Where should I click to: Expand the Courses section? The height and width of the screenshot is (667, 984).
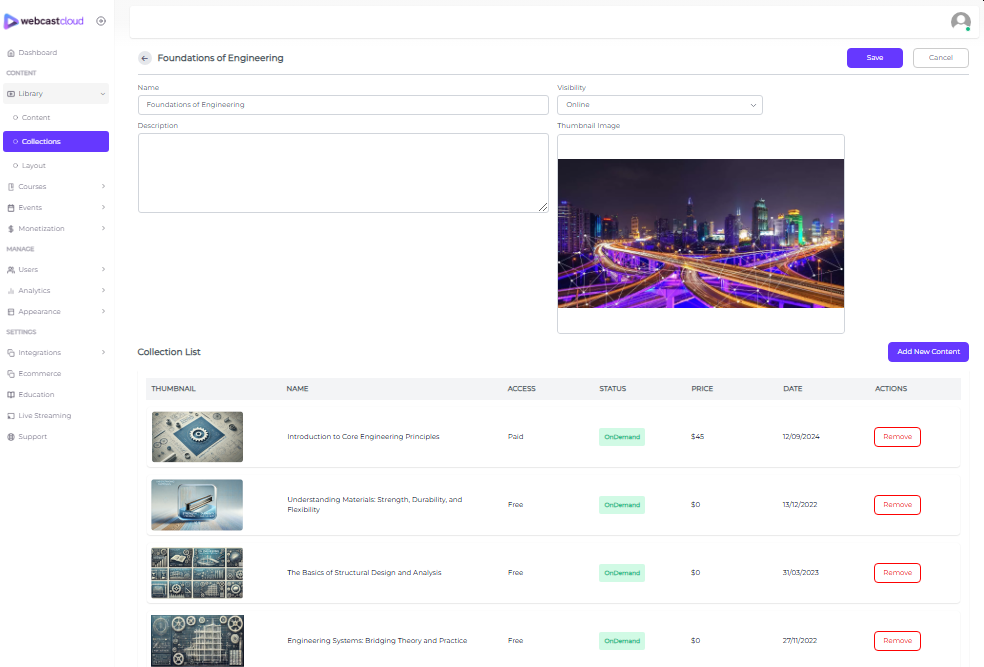click(33, 186)
